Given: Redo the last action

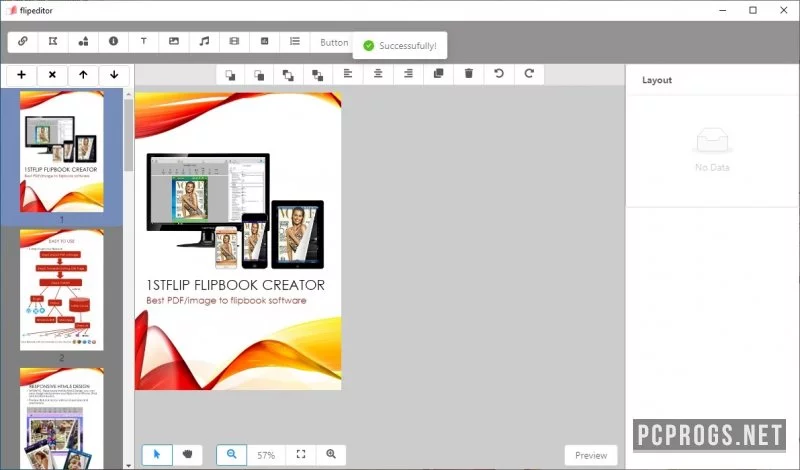Looking at the screenshot, I should [529, 74].
